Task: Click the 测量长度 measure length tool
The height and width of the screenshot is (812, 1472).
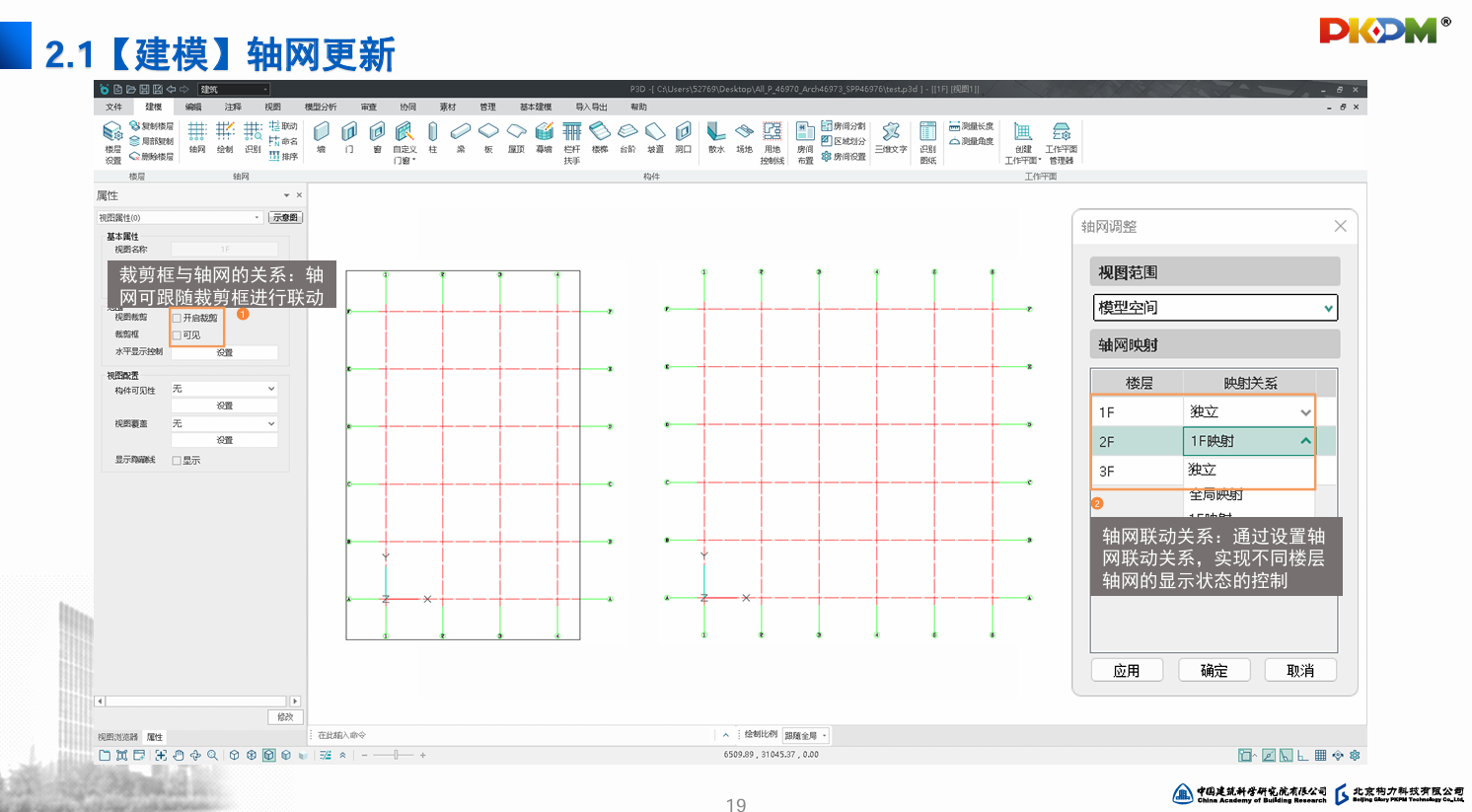Action: click(972, 126)
